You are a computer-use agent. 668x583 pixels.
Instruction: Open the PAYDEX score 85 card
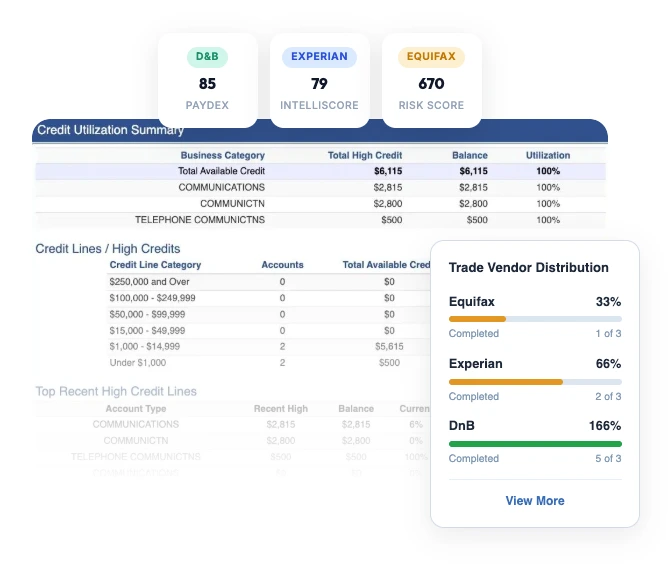pyautogui.click(x=207, y=81)
